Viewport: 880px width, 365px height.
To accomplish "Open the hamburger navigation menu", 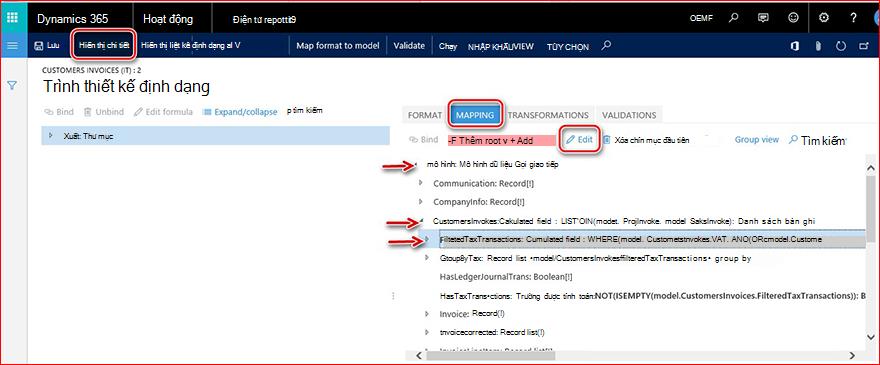I will click(x=12, y=45).
